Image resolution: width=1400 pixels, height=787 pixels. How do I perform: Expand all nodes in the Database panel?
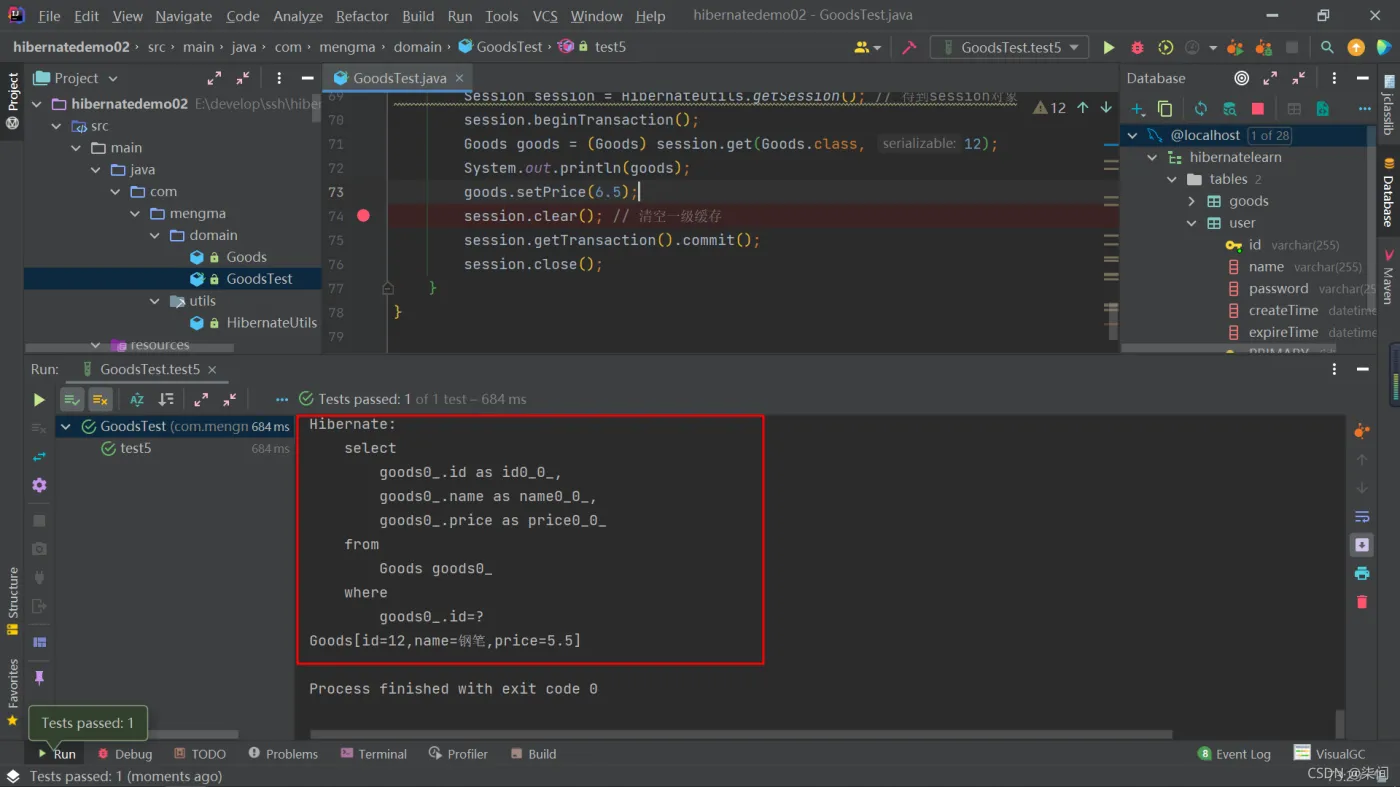1270,78
